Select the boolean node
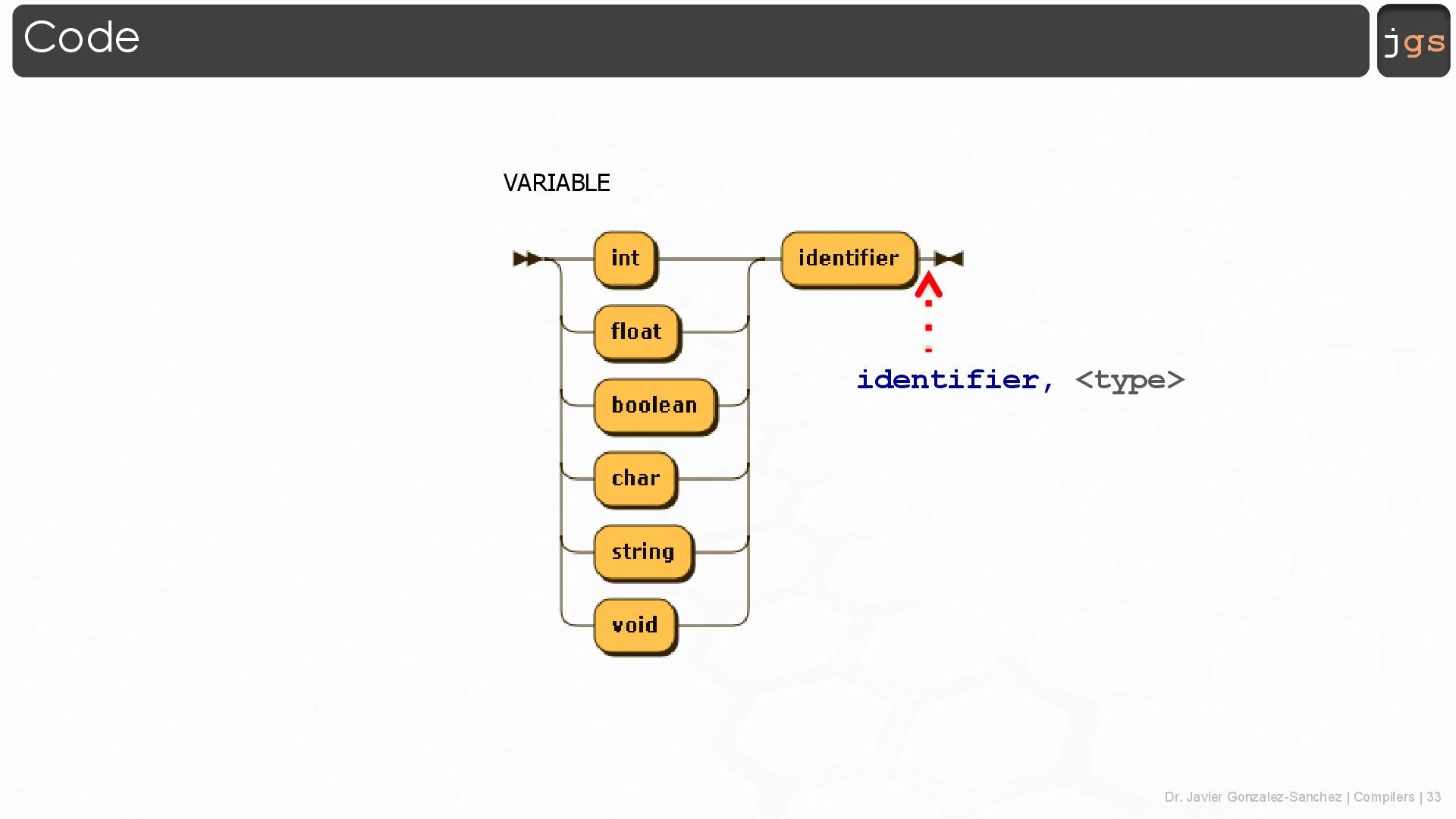 click(654, 406)
